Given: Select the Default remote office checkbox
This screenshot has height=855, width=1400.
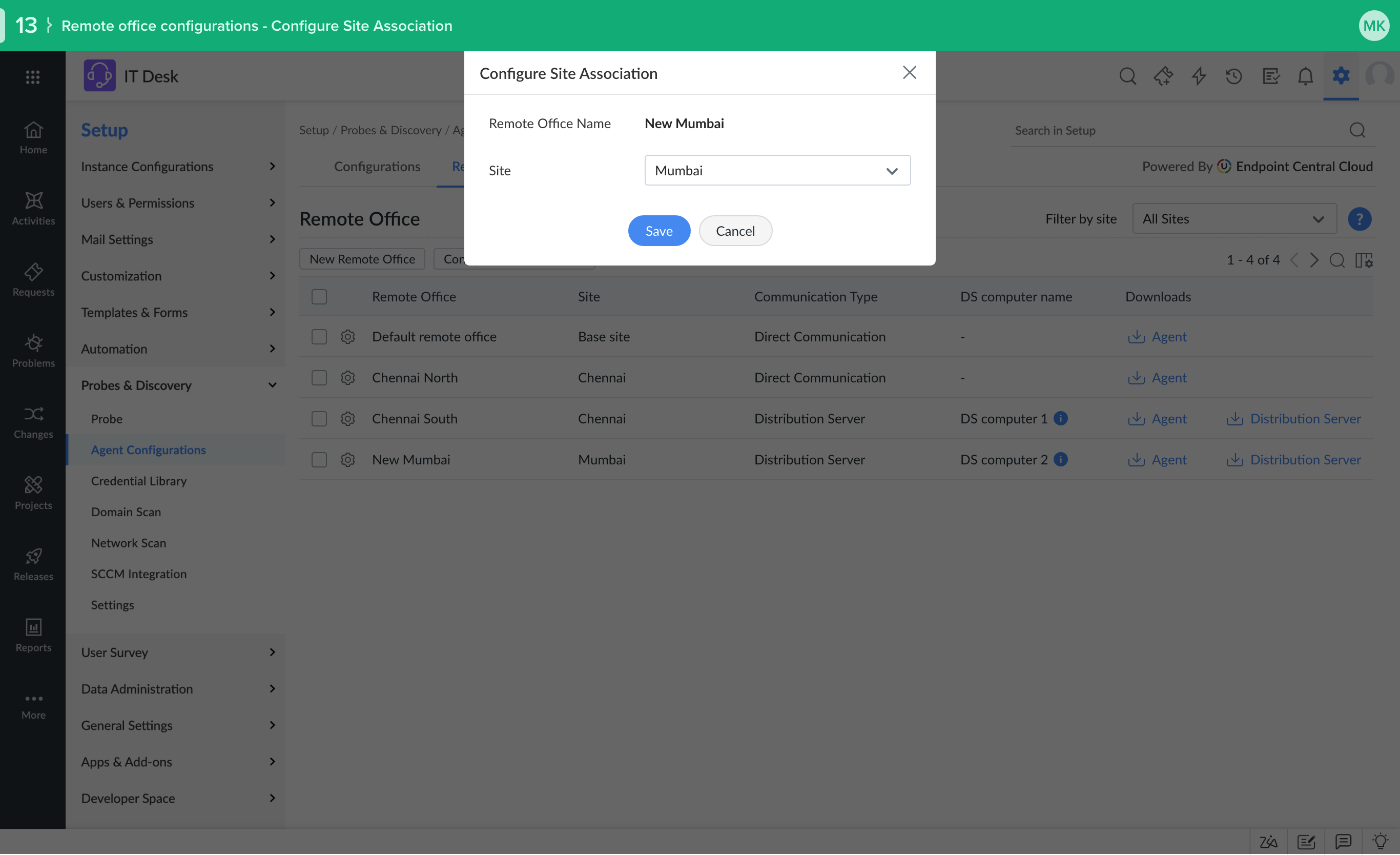Looking at the screenshot, I should [319, 337].
